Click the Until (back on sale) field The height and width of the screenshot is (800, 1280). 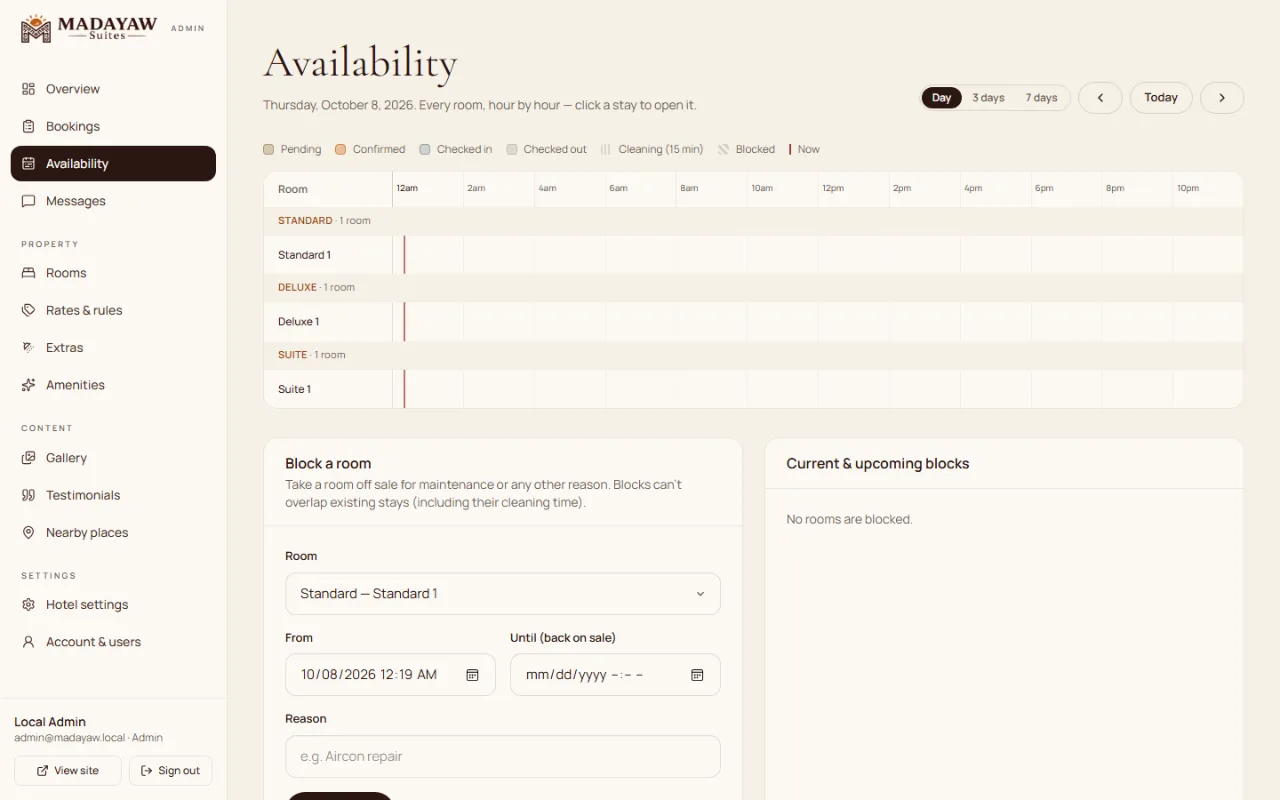(x=615, y=675)
